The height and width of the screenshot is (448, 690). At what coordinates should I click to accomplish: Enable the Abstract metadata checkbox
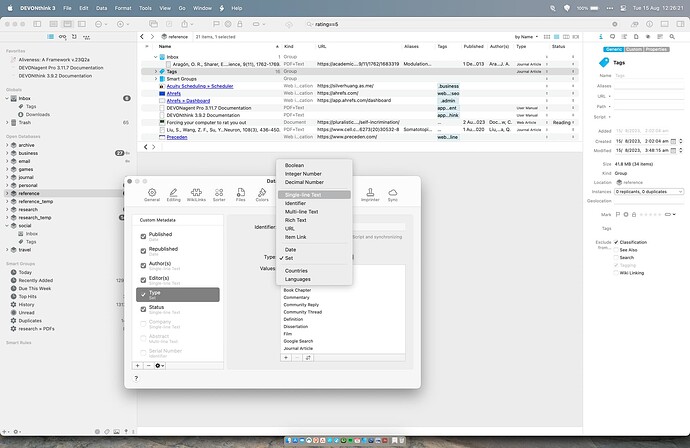(x=143, y=338)
